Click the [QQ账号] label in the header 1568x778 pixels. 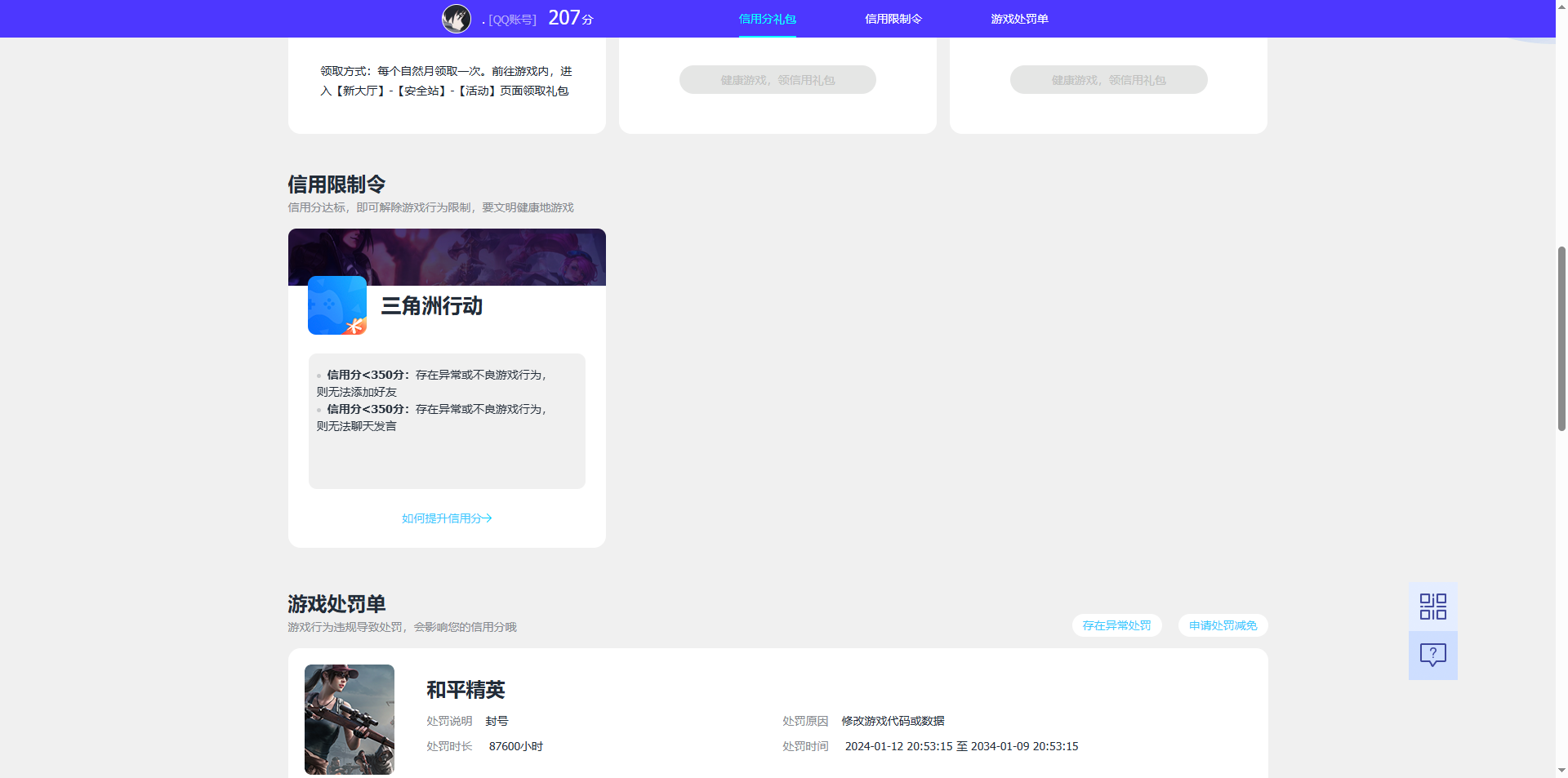pyautogui.click(x=512, y=20)
